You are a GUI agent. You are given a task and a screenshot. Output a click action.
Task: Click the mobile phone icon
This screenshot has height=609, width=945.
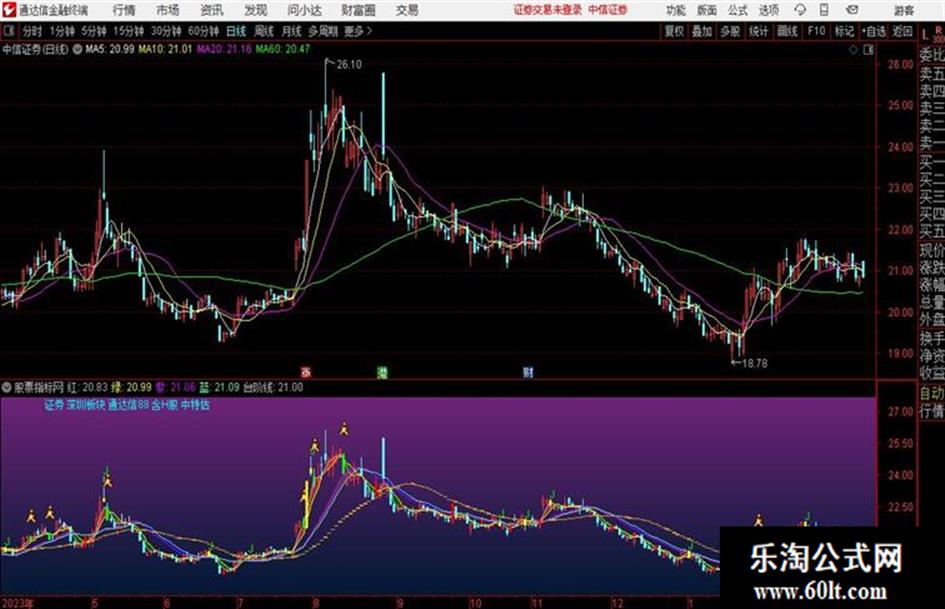[x=824, y=10]
